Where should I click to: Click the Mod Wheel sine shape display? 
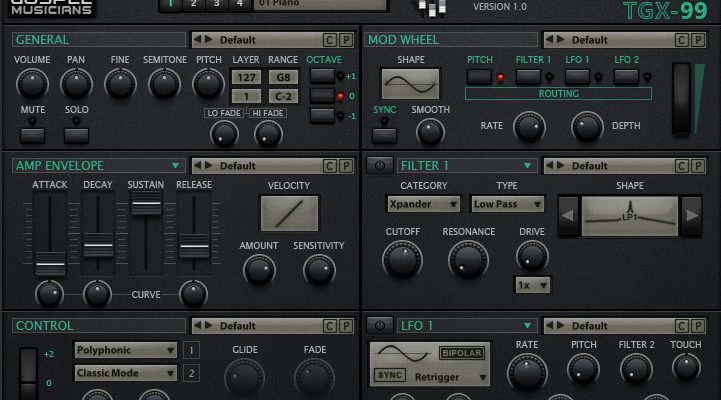[409, 83]
